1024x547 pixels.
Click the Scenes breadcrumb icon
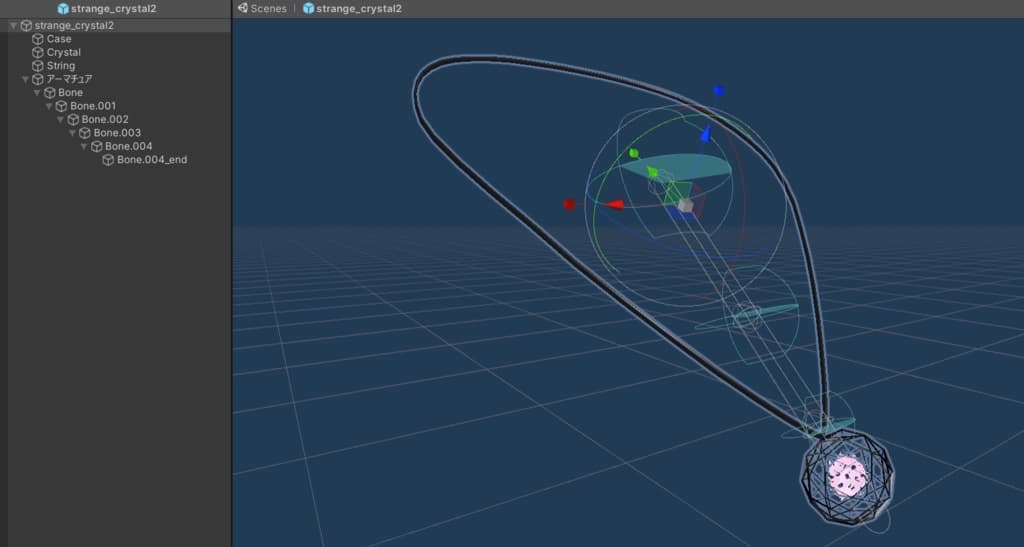[x=243, y=8]
